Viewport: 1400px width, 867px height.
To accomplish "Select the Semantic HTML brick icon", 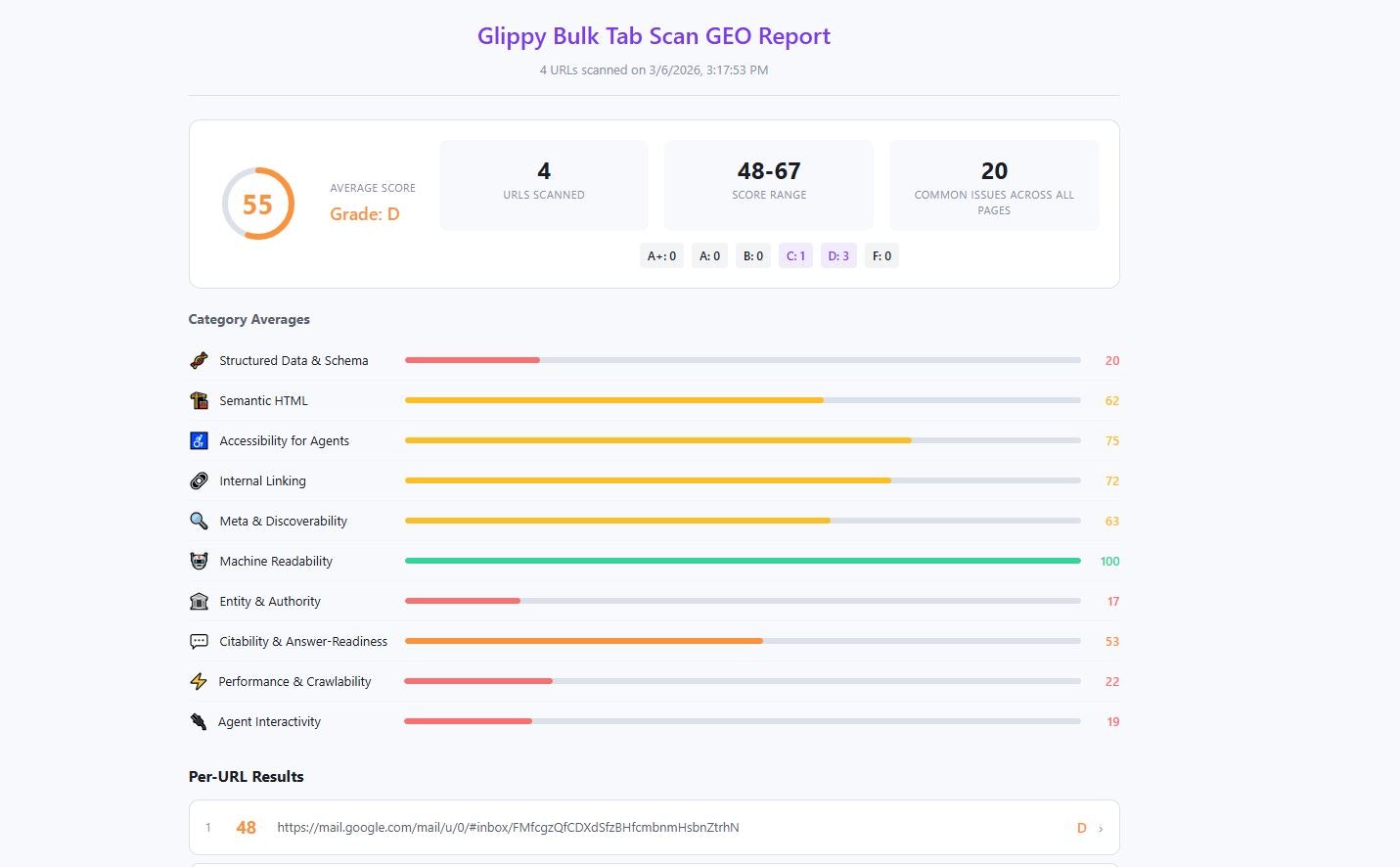I will point(199,400).
